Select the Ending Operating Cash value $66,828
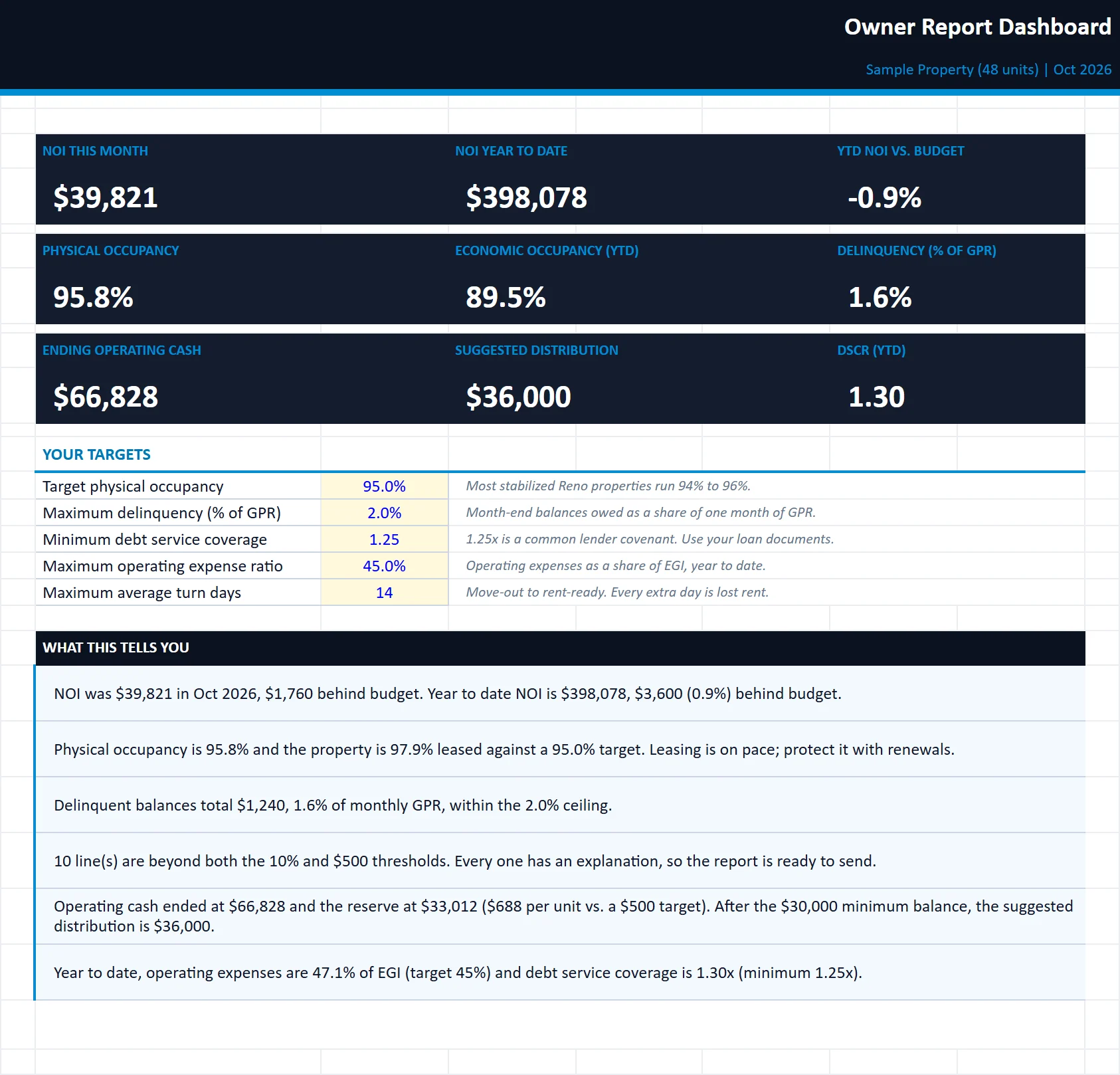This screenshot has width=1120, height=1075. pos(106,397)
